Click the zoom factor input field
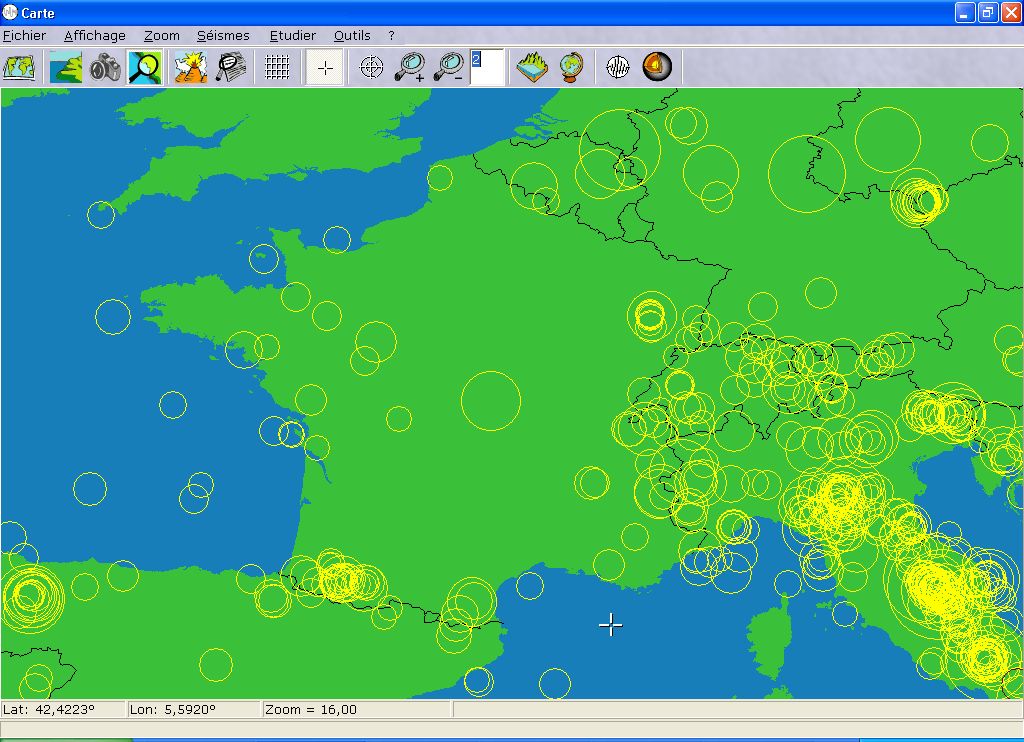The image size is (1024, 742). pos(487,67)
